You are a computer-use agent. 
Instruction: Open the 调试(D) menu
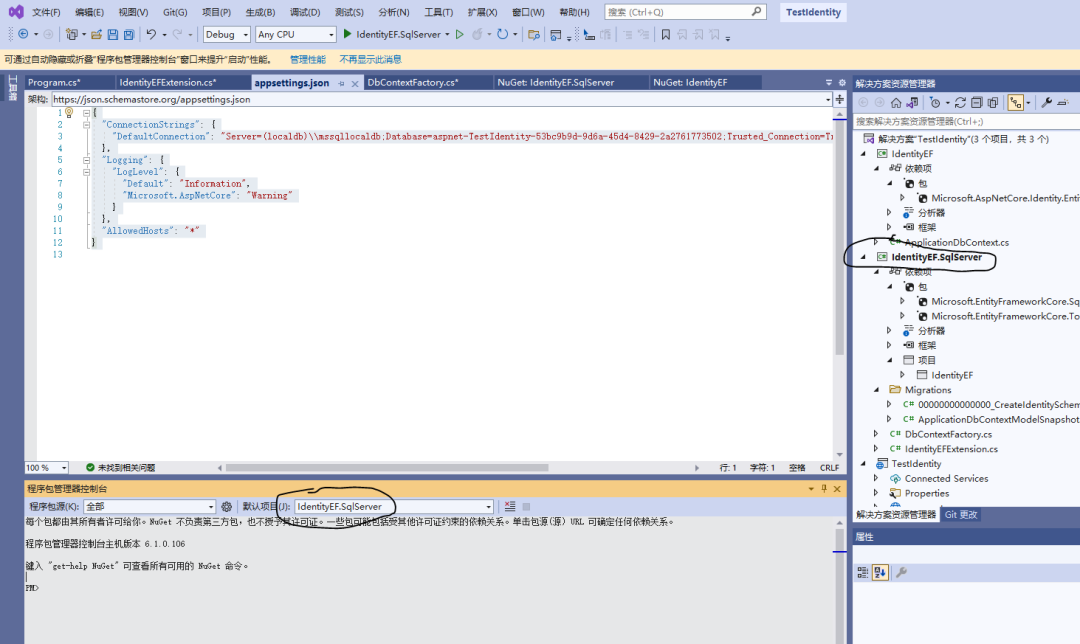tap(305, 12)
